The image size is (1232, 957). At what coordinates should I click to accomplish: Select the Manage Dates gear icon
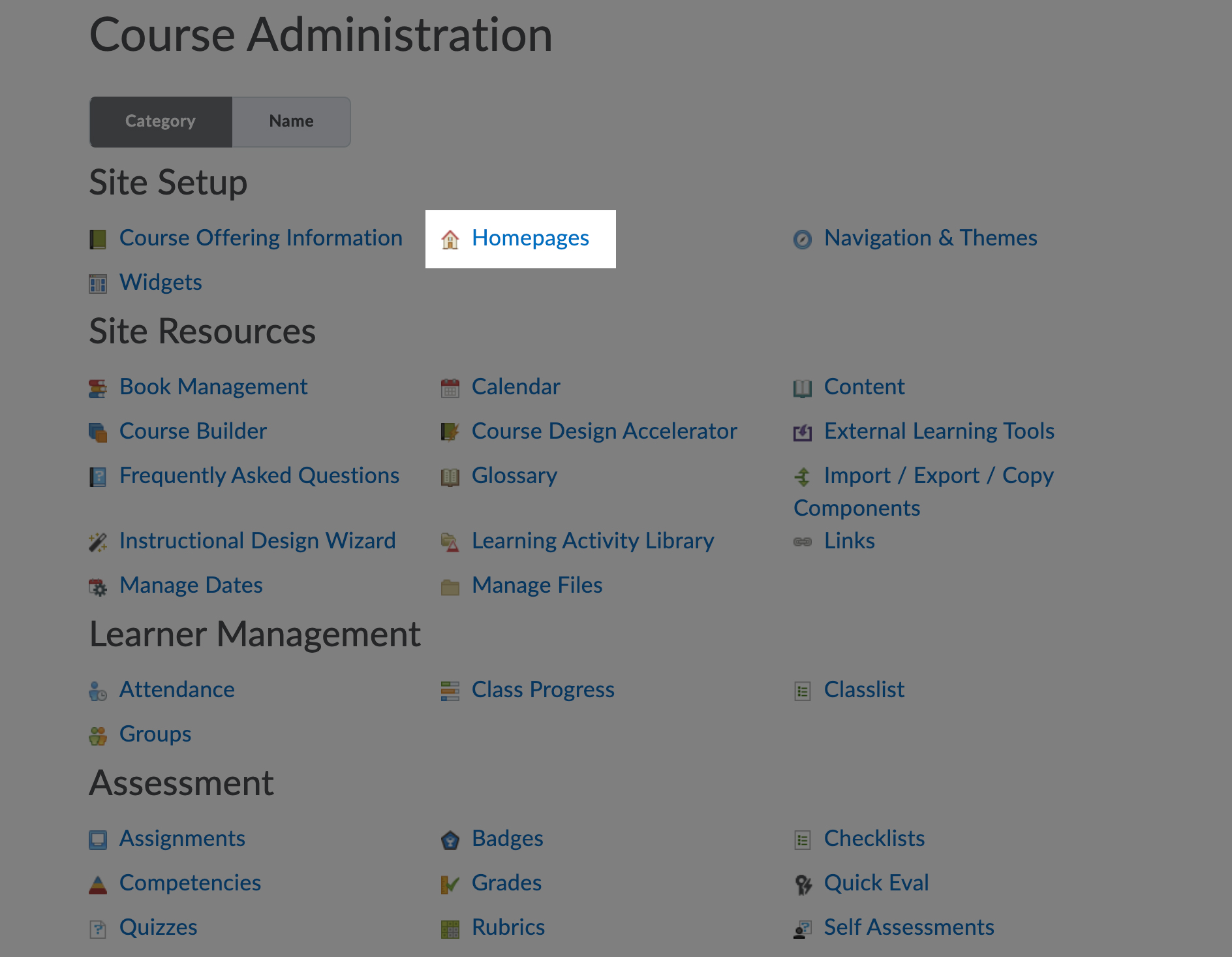98,586
